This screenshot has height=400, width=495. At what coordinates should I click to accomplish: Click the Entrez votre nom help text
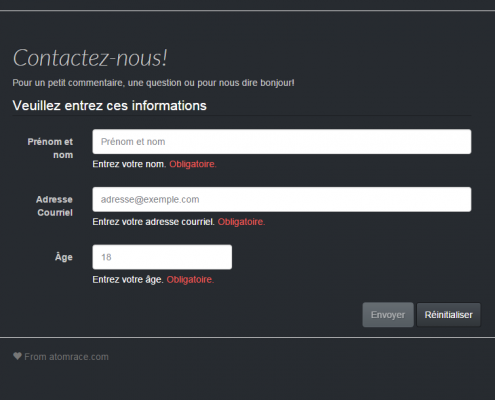pyautogui.click(x=129, y=164)
